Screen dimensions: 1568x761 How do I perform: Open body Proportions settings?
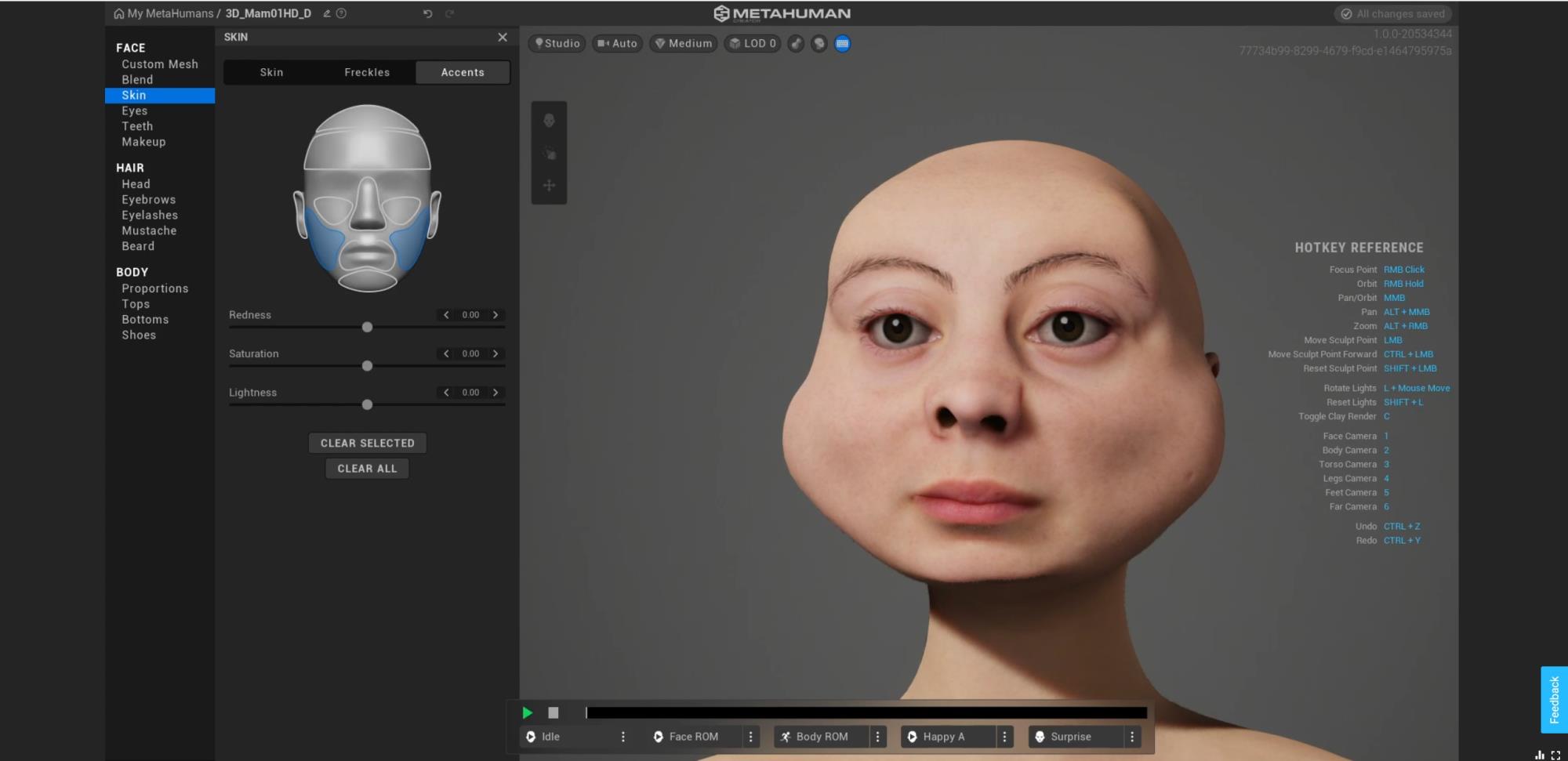(155, 288)
